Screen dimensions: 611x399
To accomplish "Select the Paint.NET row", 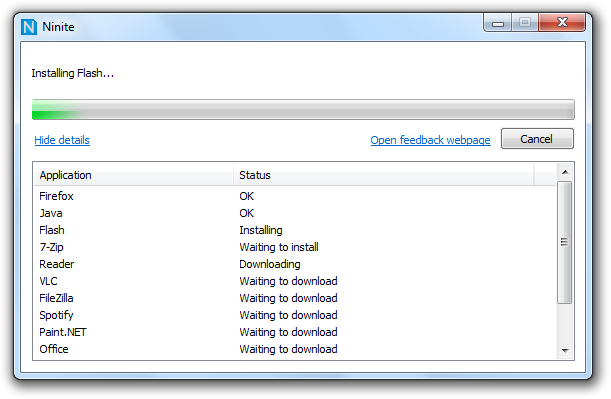I will [295, 332].
